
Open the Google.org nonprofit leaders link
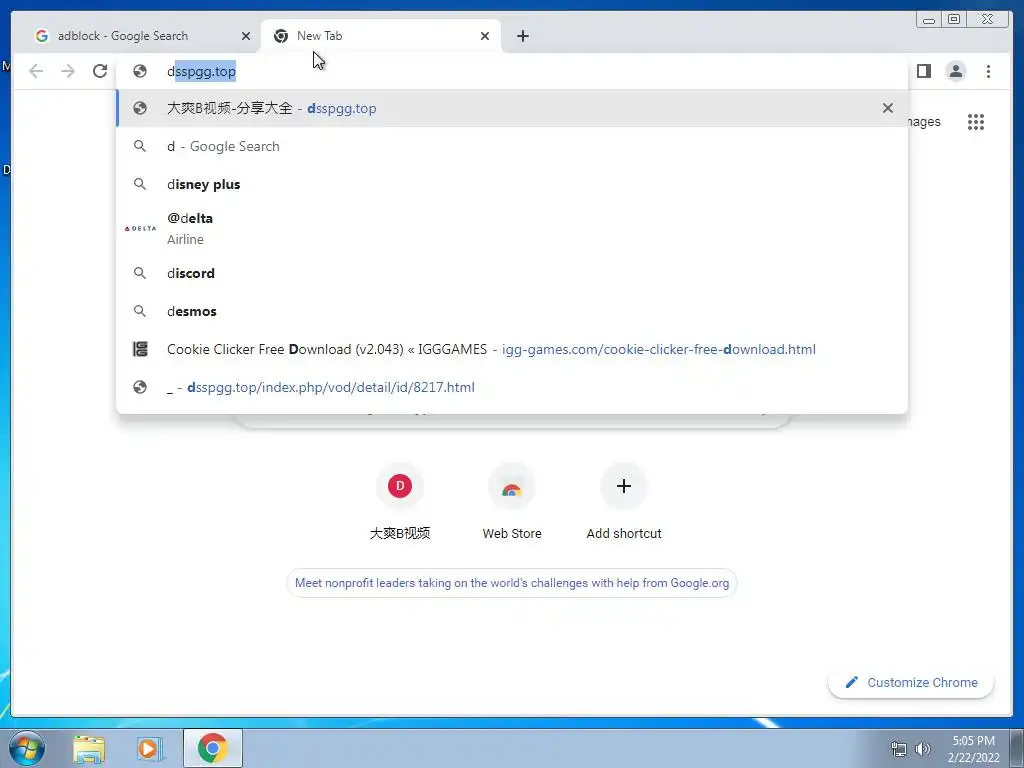click(x=512, y=583)
